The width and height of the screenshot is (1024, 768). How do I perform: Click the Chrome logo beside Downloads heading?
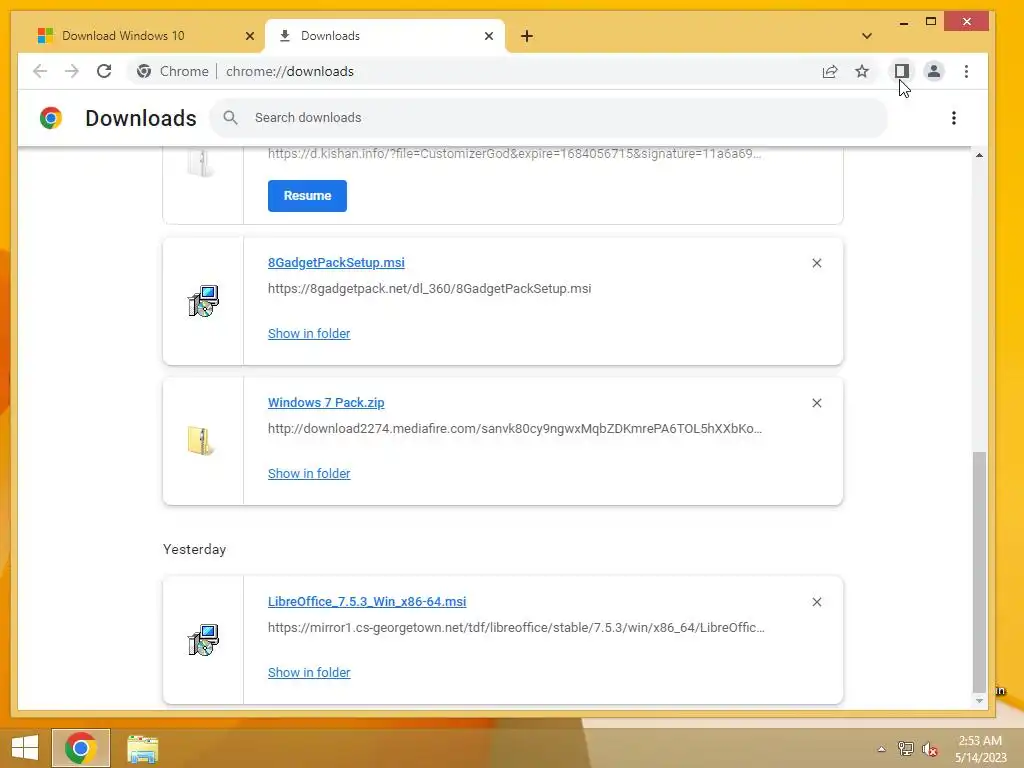point(51,118)
